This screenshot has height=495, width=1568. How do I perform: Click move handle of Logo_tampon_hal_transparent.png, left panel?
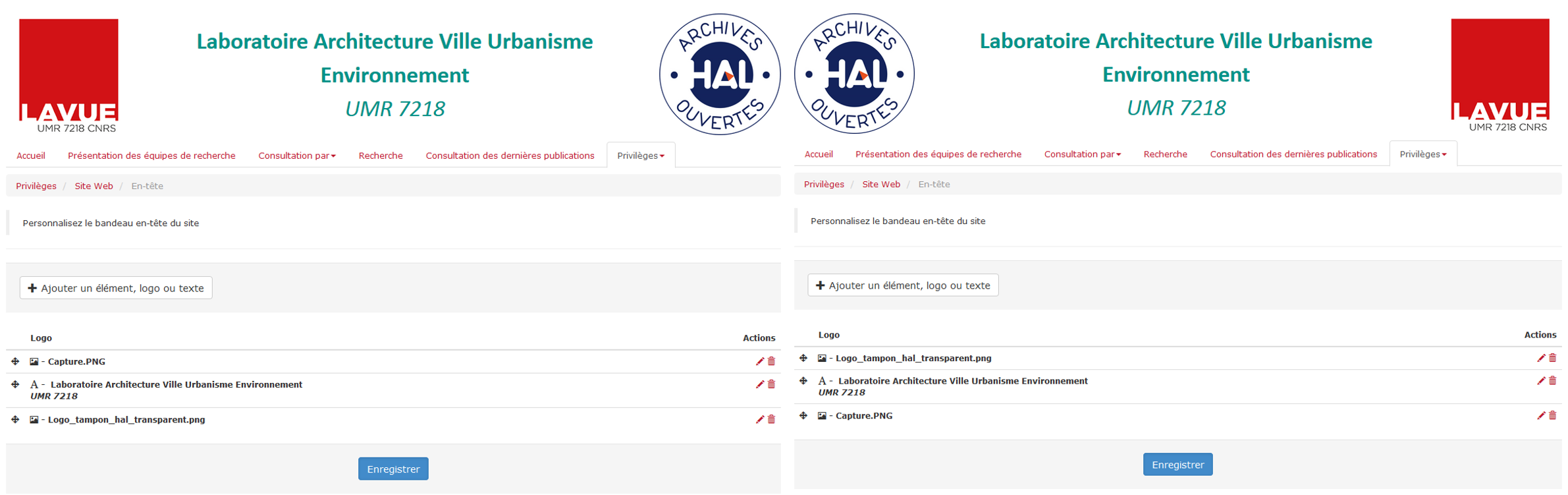(15, 419)
